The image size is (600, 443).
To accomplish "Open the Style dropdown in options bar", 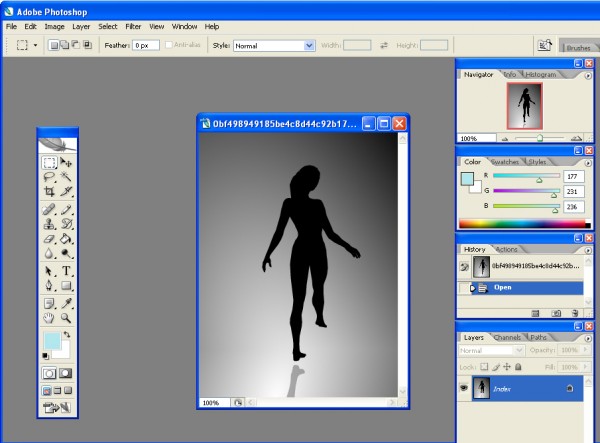I will (x=274, y=45).
